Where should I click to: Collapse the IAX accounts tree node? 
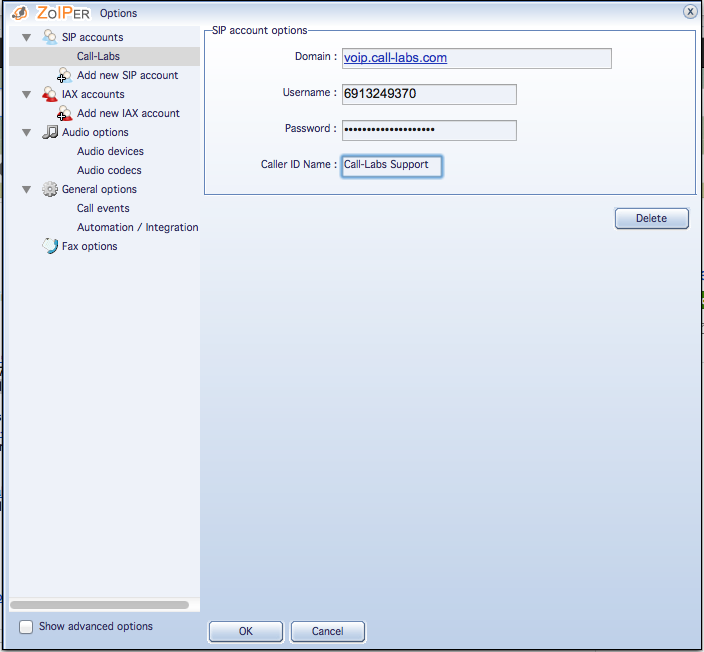(x=26, y=95)
